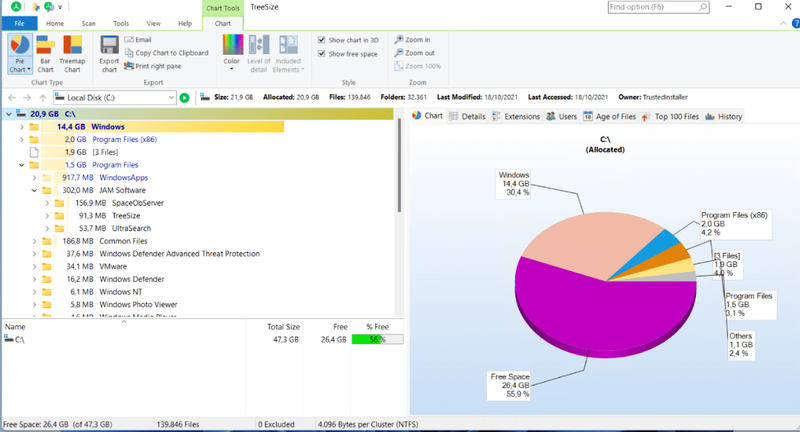
Task: Email the chart
Action: click(x=138, y=39)
